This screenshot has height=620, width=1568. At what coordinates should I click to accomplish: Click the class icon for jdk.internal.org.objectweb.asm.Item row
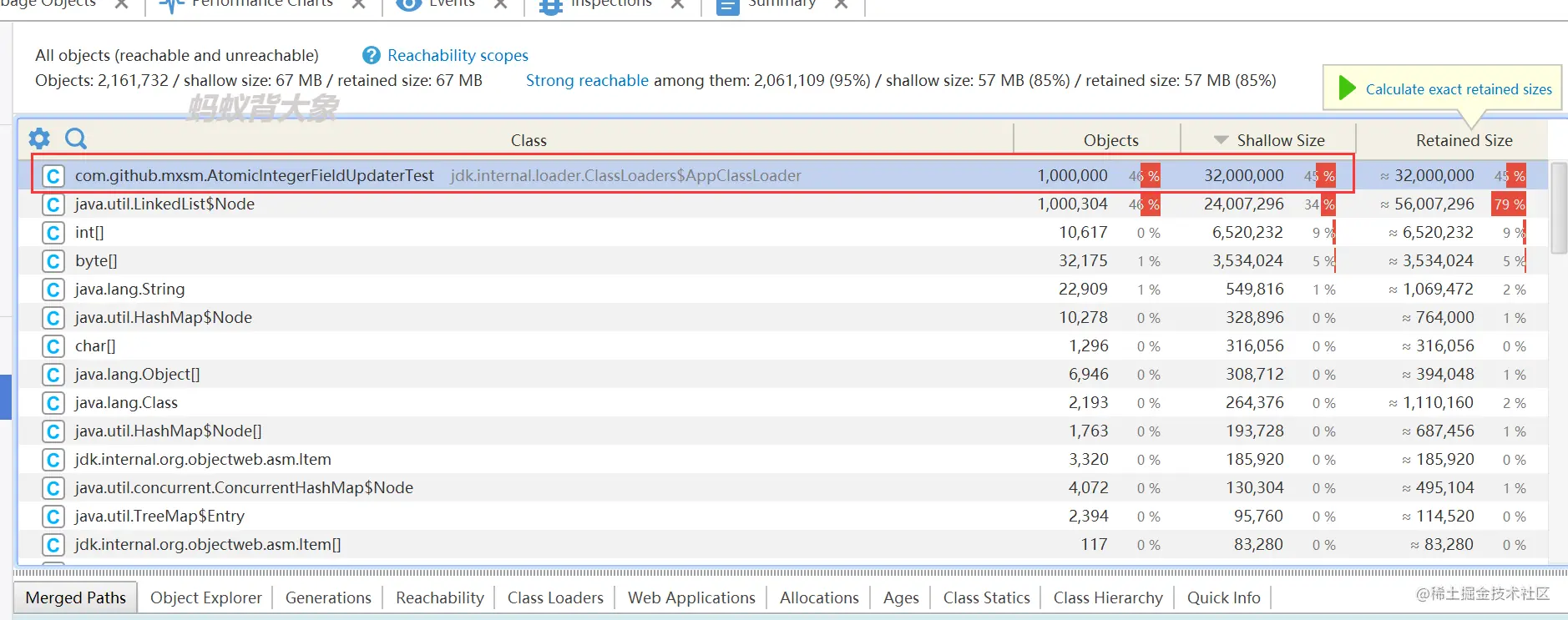click(x=53, y=460)
